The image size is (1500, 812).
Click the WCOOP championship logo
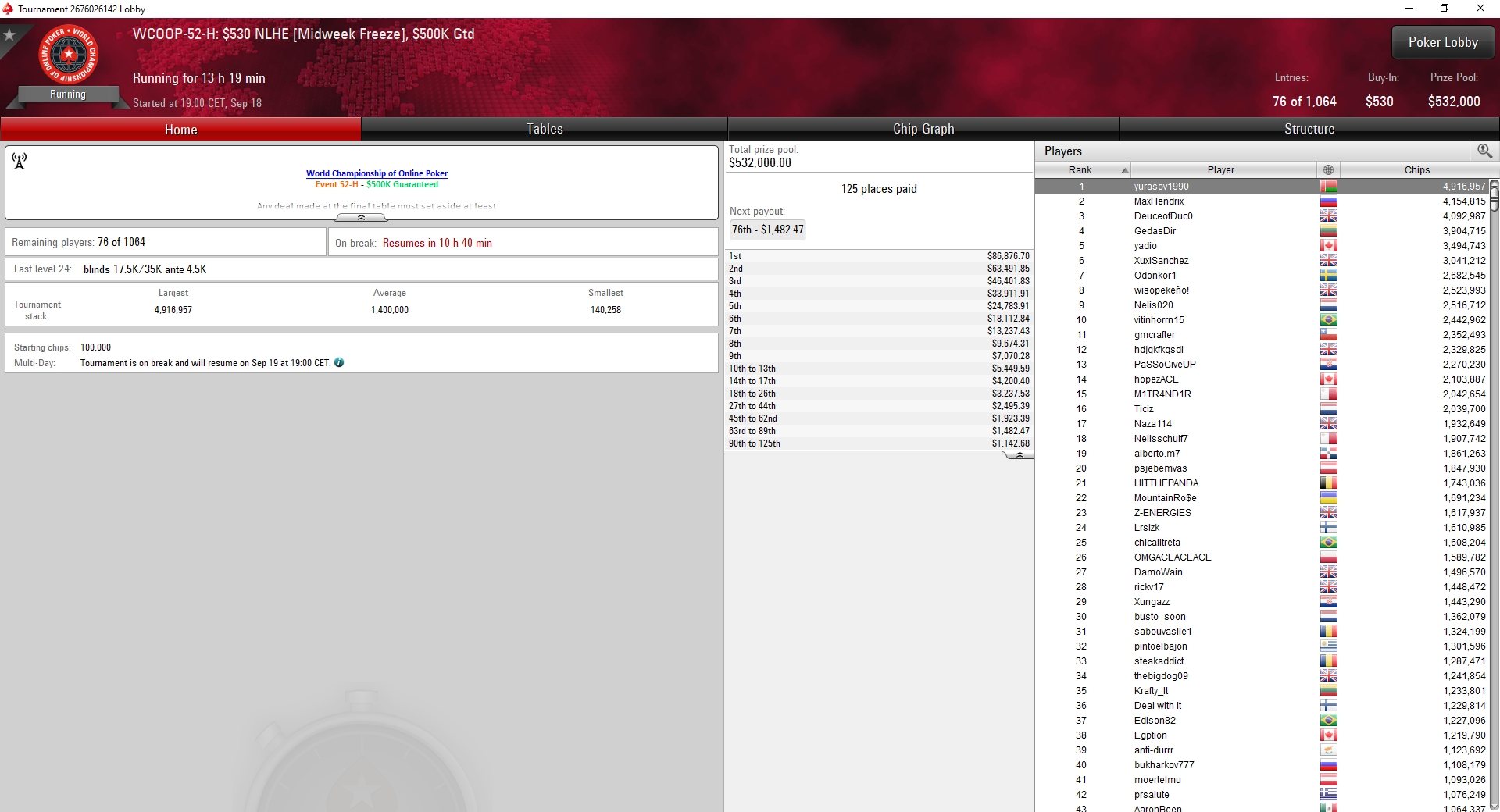[x=69, y=55]
